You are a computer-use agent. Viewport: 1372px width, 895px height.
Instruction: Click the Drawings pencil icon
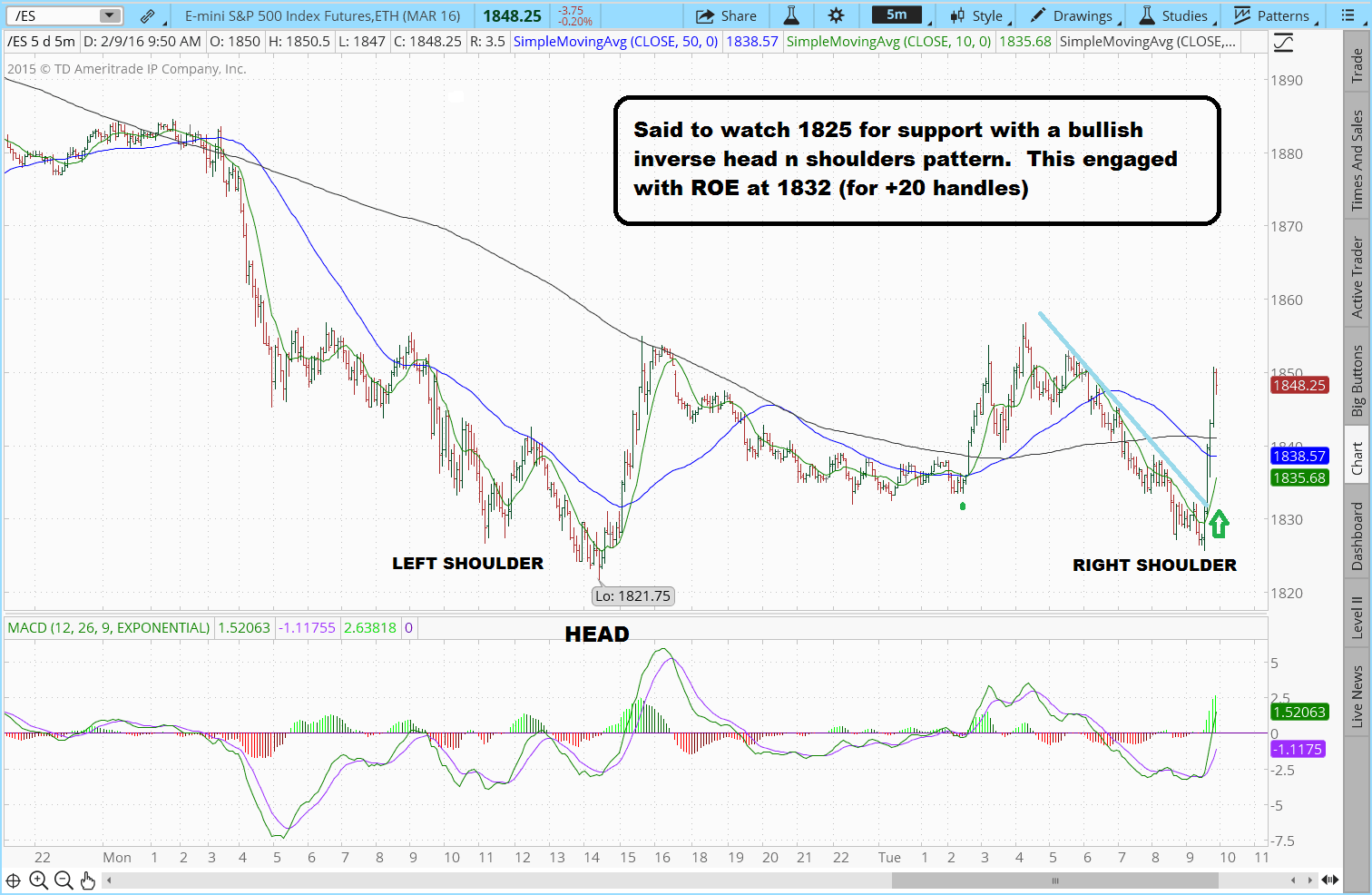coord(1037,15)
